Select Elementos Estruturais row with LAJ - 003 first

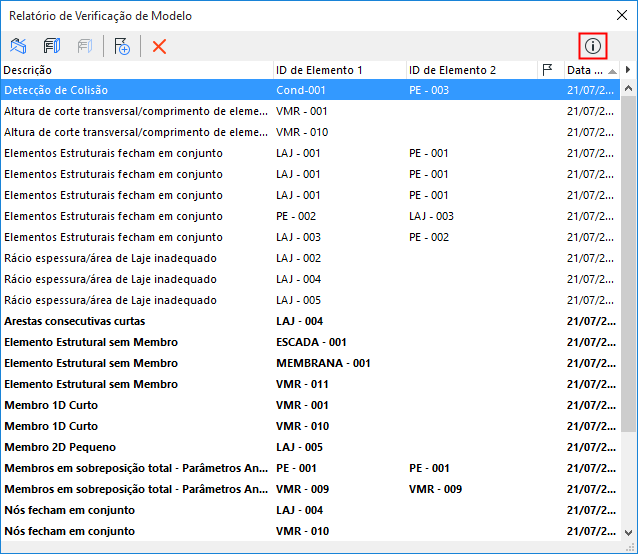coord(310,237)
